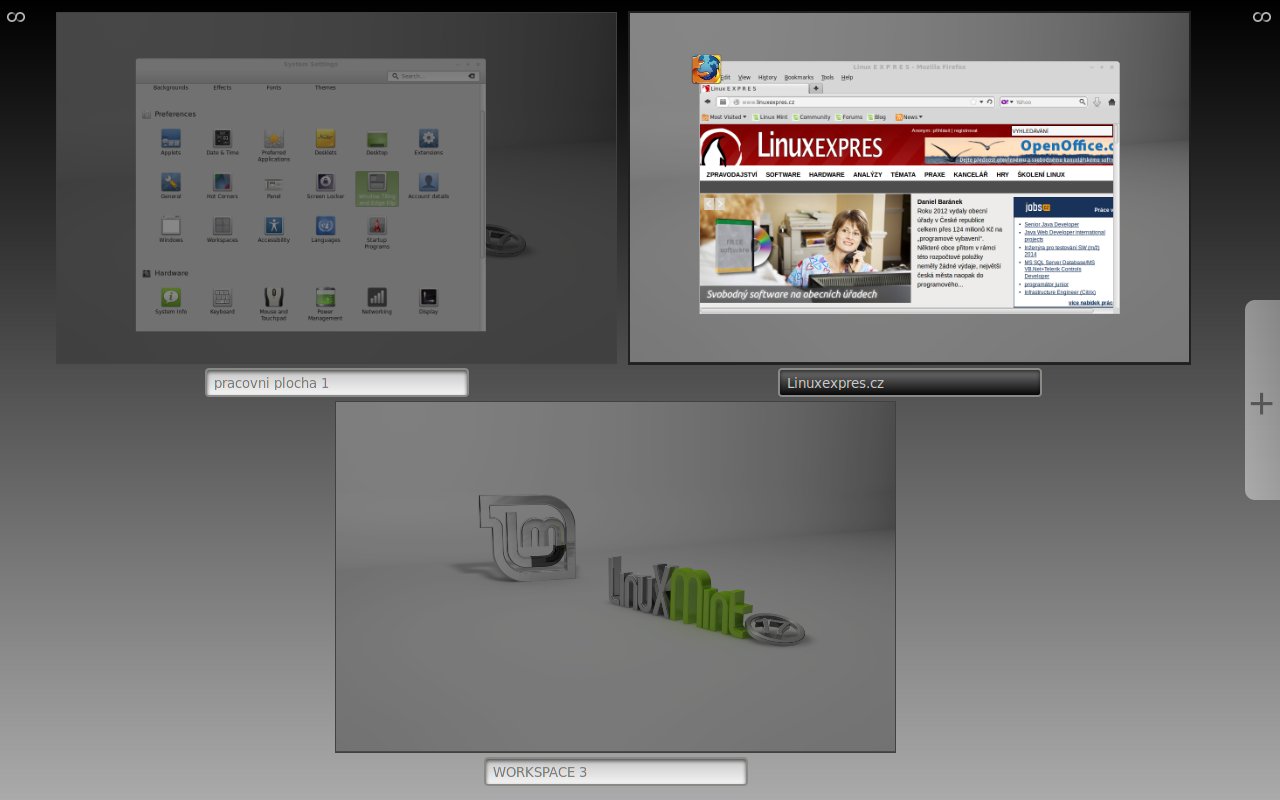Click the plus button to add a workspace
The height and width of the screenshot is (800, 1280).
pos(1261,403)
